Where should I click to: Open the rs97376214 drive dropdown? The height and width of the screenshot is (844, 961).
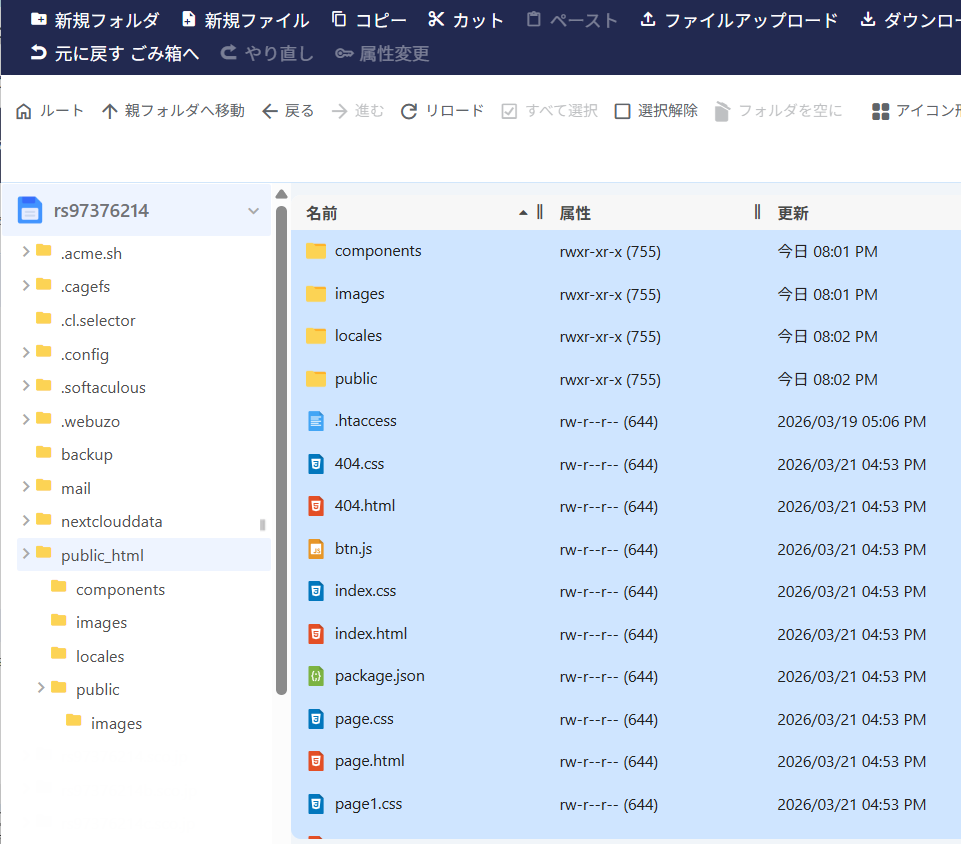coord(253,211)
